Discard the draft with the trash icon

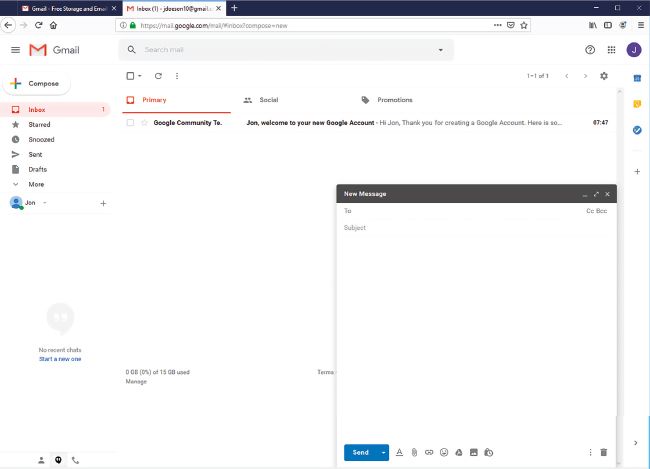tap(604, 453)
